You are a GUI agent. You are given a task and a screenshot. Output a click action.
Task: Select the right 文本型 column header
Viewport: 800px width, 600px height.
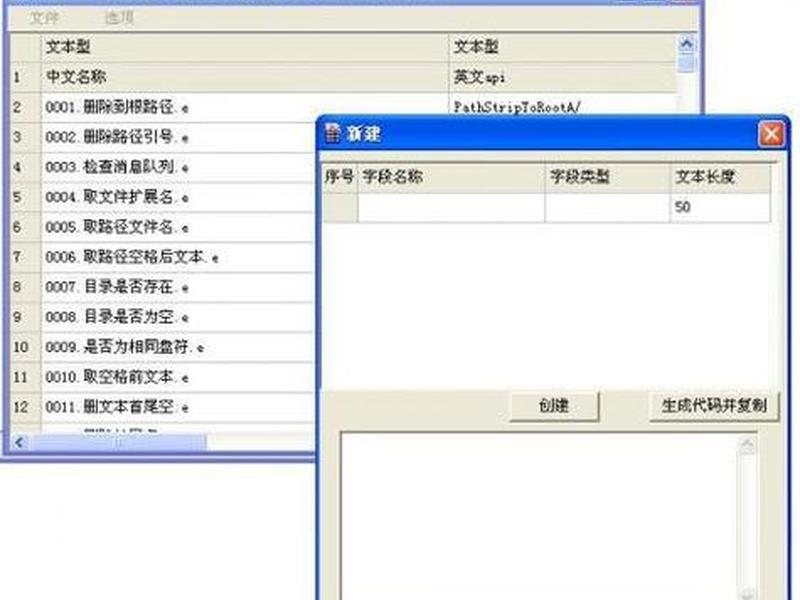pos(563,47)
